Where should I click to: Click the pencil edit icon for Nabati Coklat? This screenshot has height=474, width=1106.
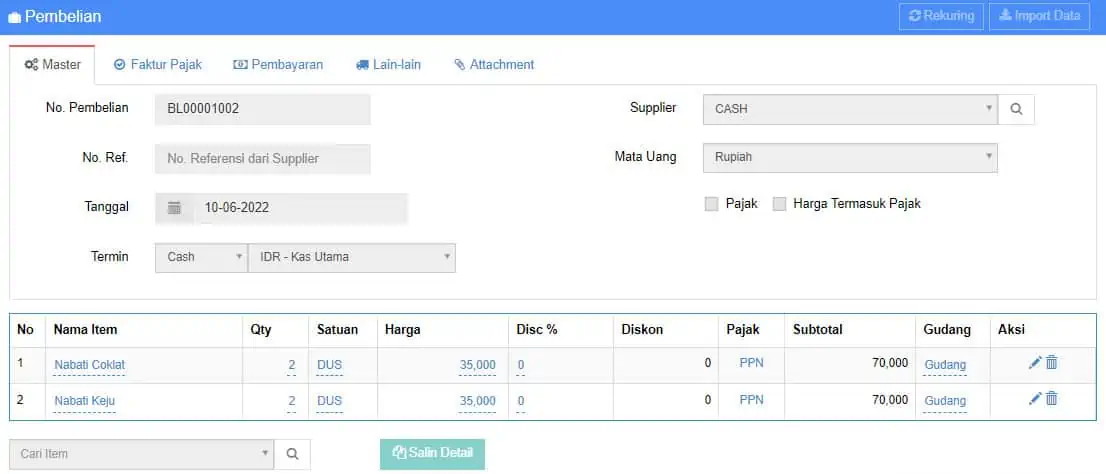coord(1035,363)
